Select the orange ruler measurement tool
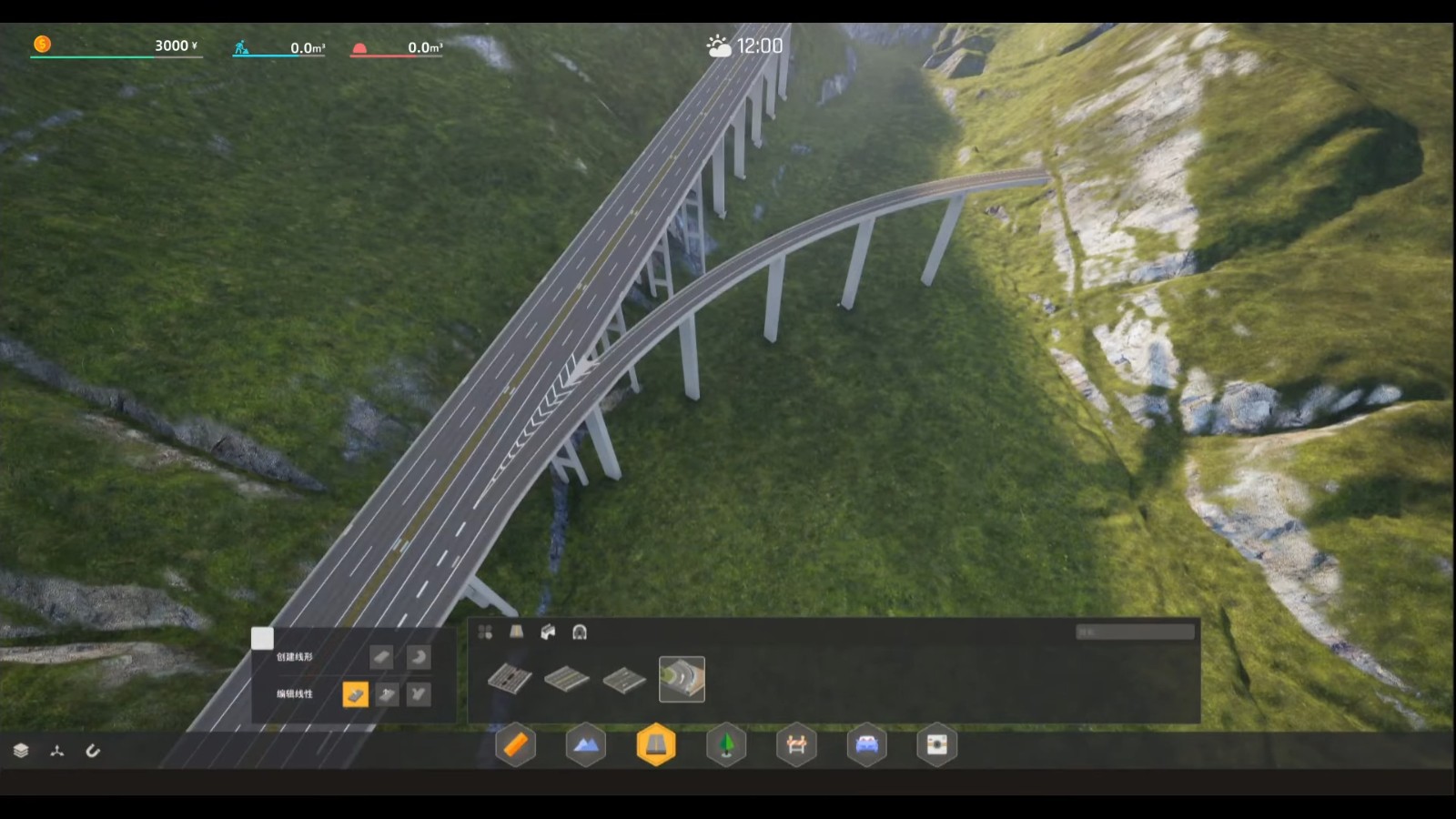Image resolution: width=1456 pixels, height=819 pixels. point(515,745)
